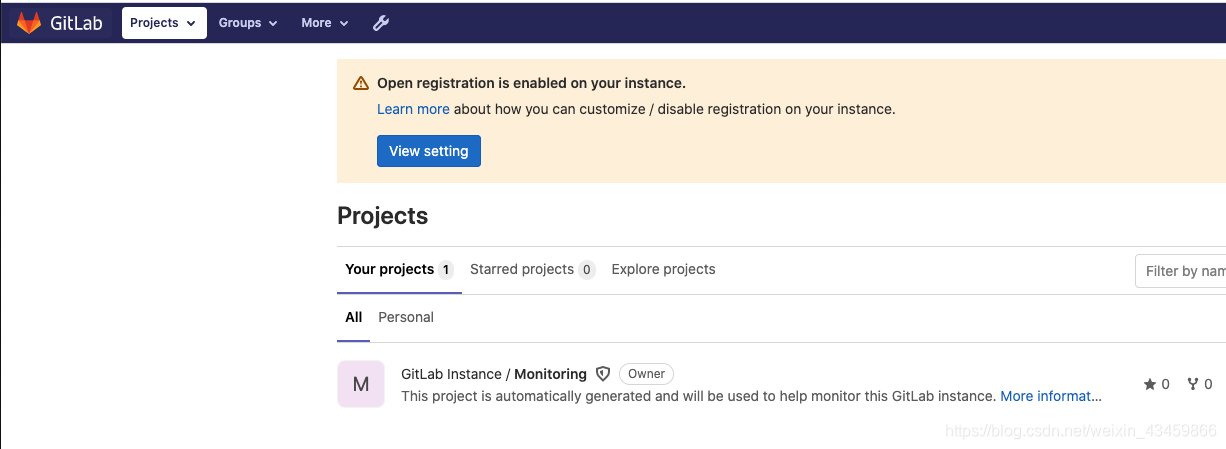
Task: Click the star count icon for Monitoring
Action: (x=1149, y=384)
